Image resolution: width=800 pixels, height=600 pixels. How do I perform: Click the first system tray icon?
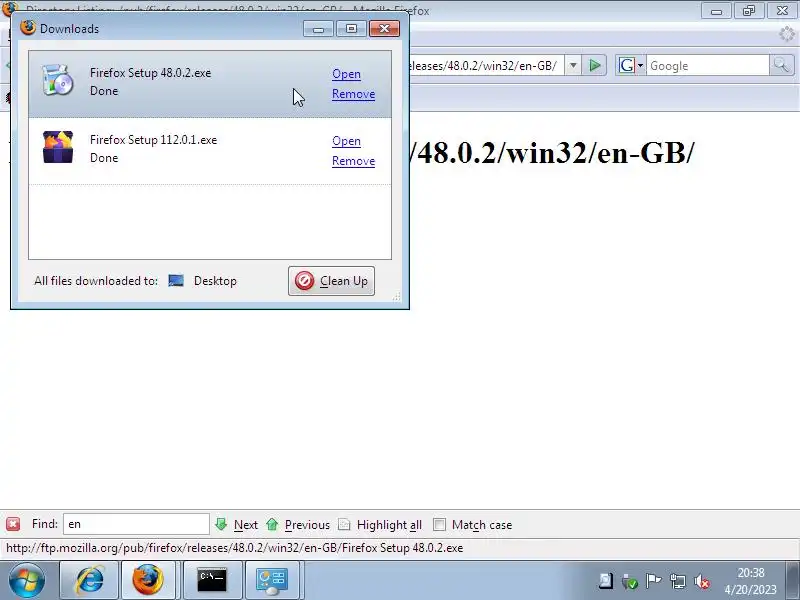pyautogui.click(x=606, y=581)
